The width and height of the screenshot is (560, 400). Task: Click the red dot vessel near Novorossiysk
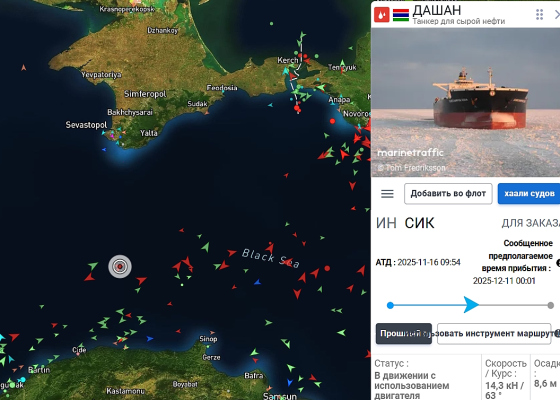tap(332, 121)
